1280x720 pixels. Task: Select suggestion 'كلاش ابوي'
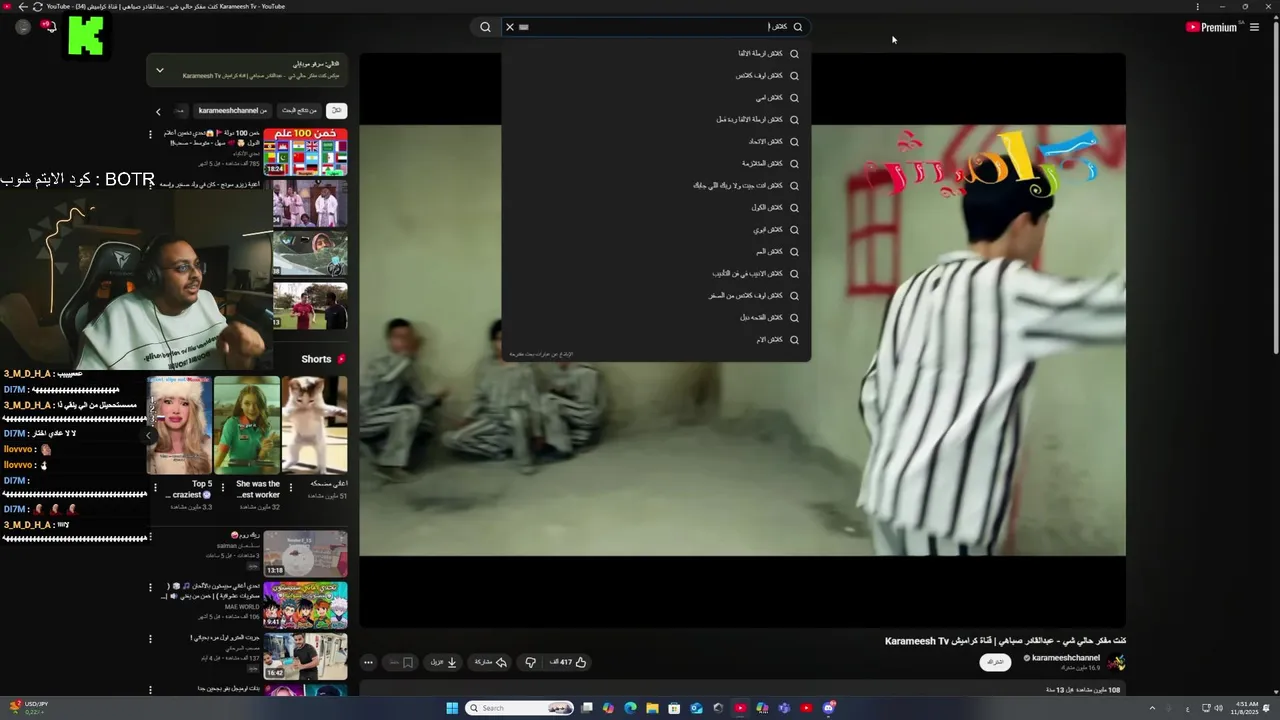655,230
